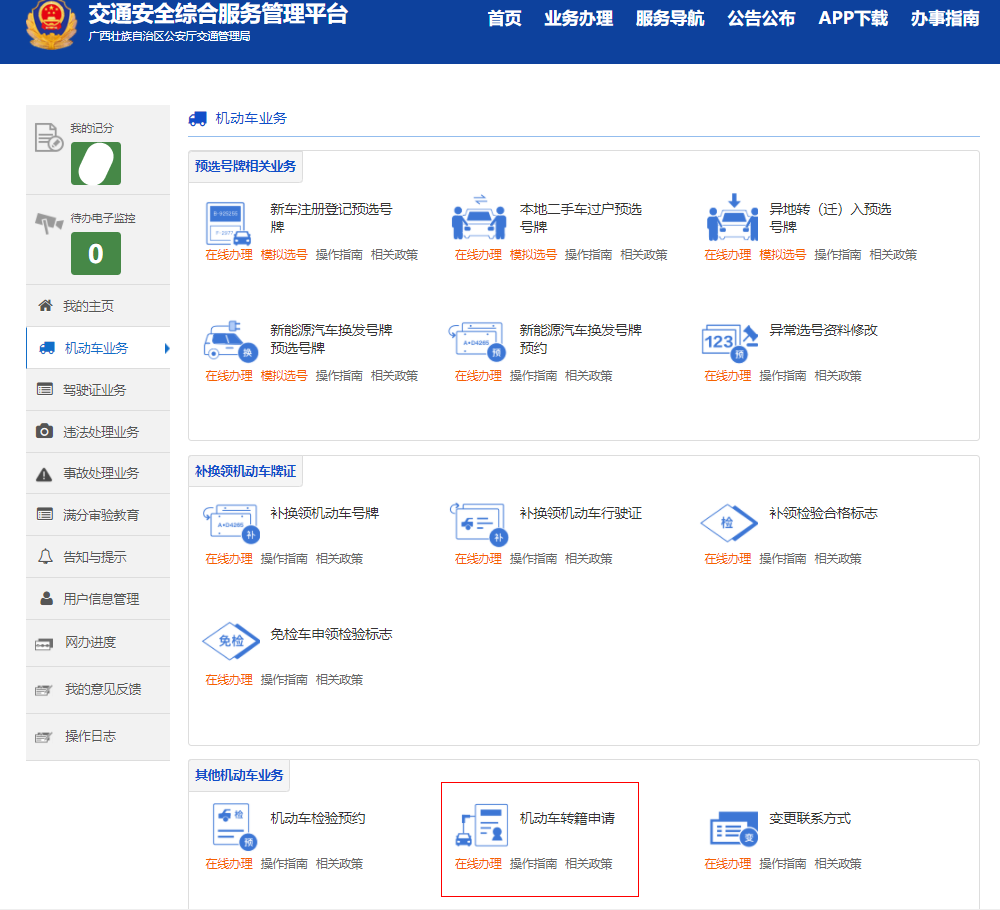
Task: Open the 异地转（迁）入预选号牌 service icon
Action: 733,225
